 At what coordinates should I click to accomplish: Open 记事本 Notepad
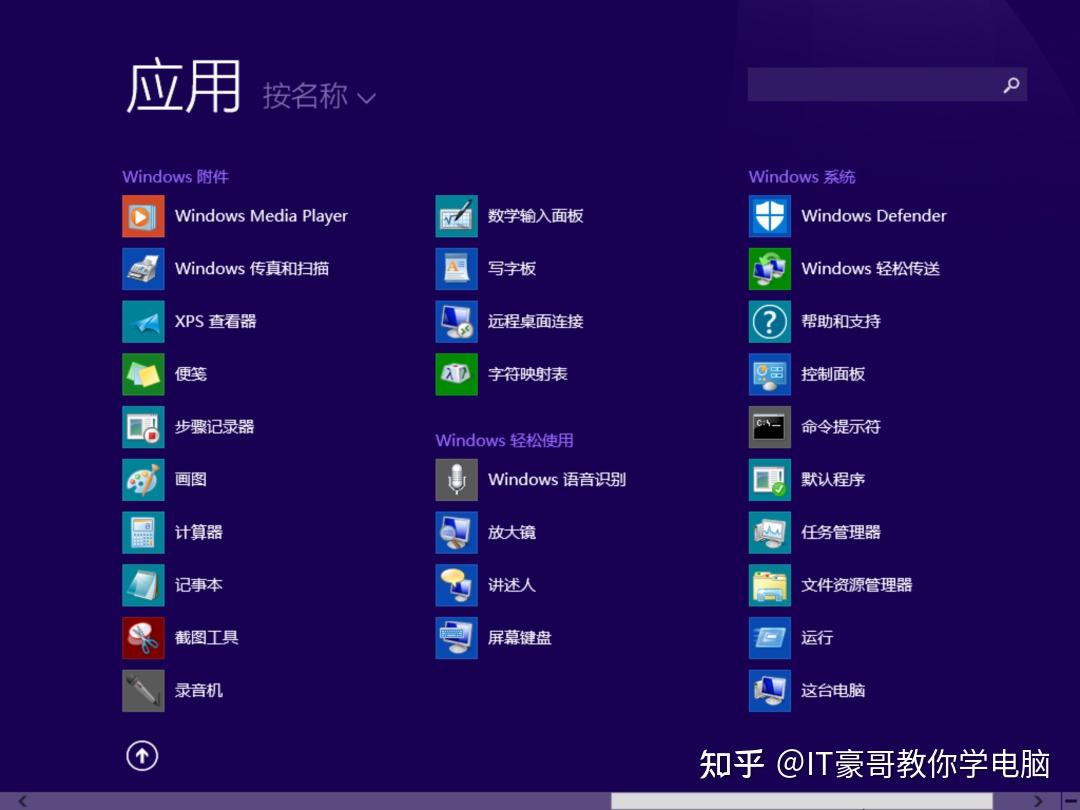click(201, 585)
